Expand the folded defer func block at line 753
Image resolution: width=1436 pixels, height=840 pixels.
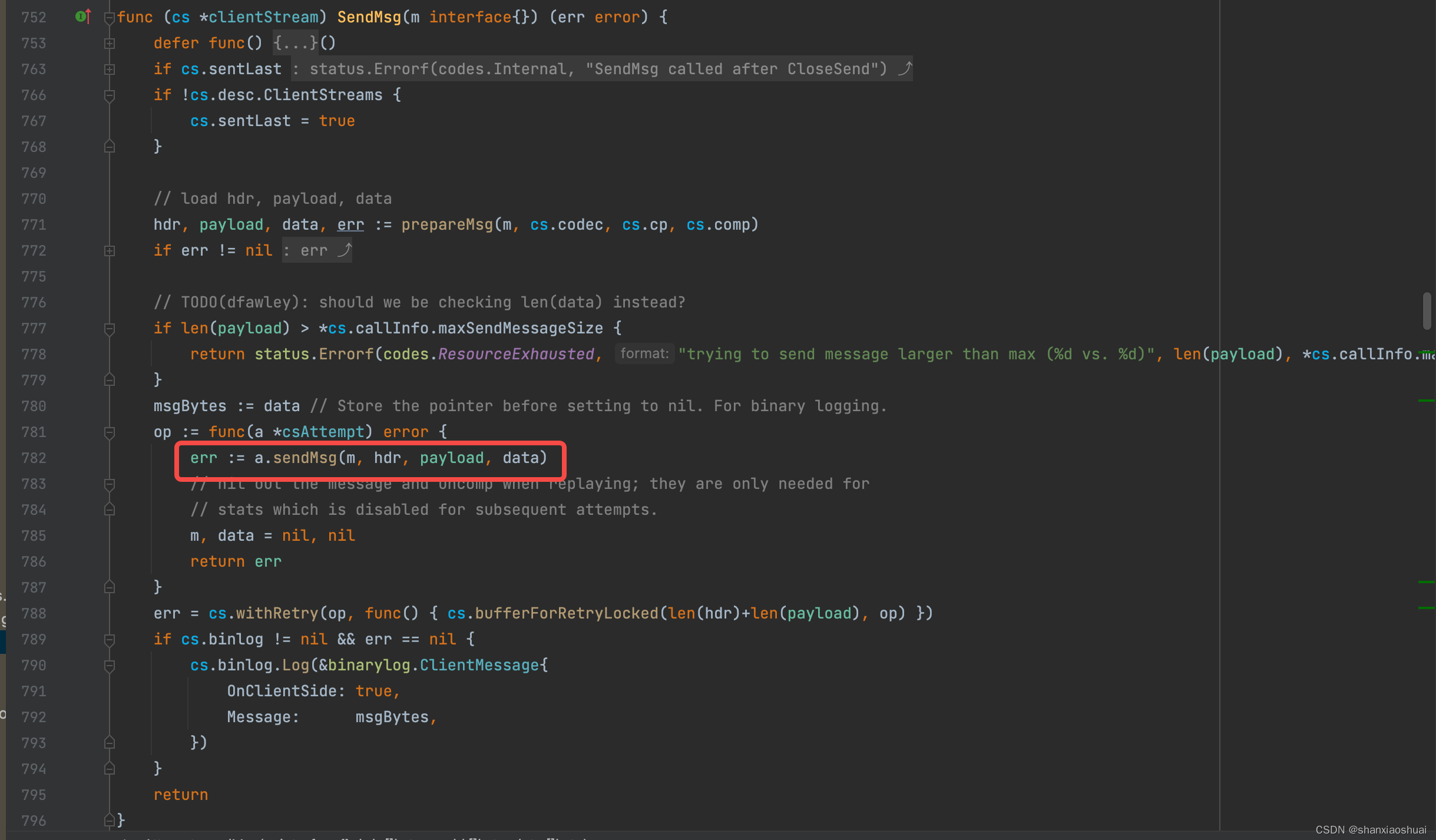[109, 44]
